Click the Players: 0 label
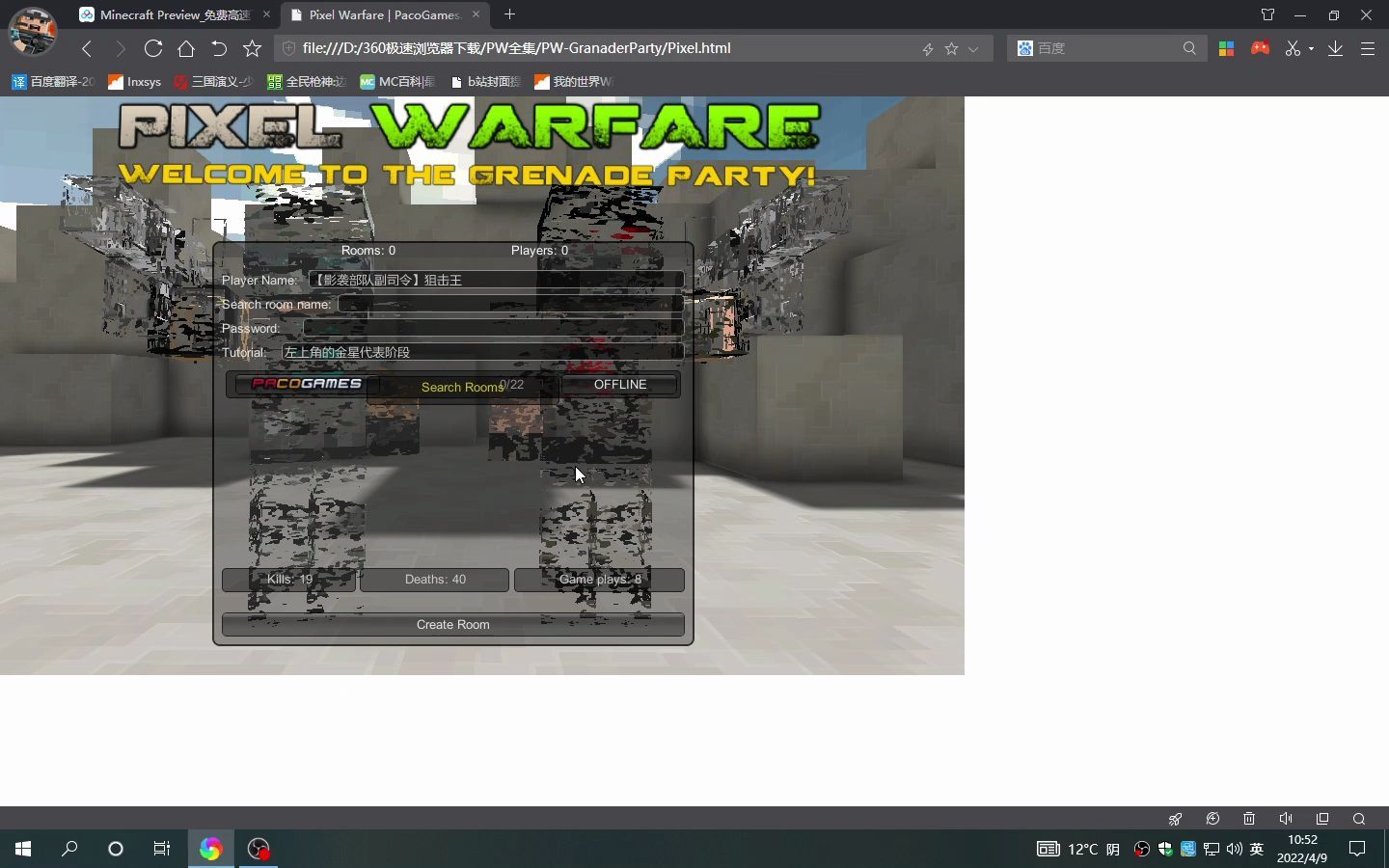1389x868 pixels. [539, 251]
